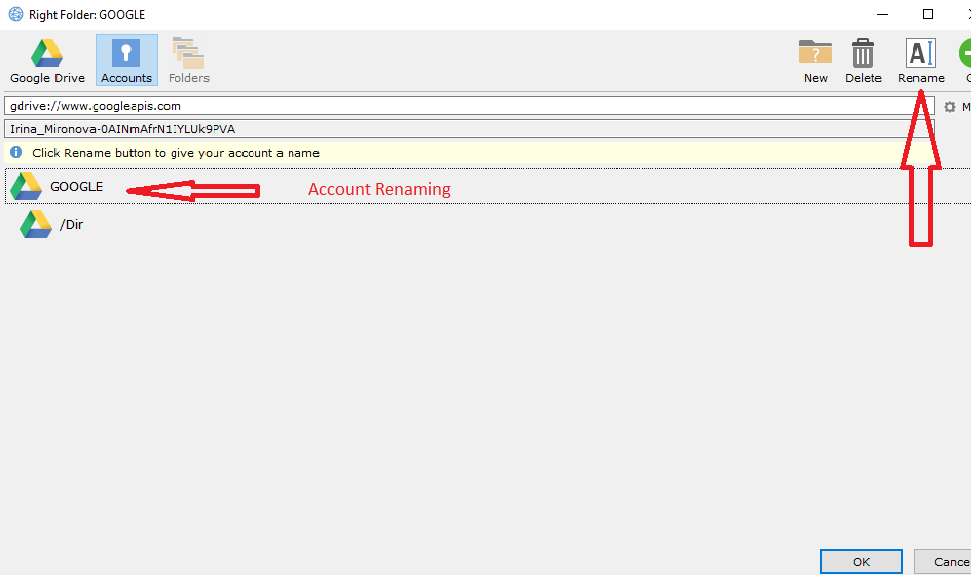Image resolution: width=971 pixels, height=575 pixels.
Task: Switch to the Folders view
Action: click(x=189, y=60)
